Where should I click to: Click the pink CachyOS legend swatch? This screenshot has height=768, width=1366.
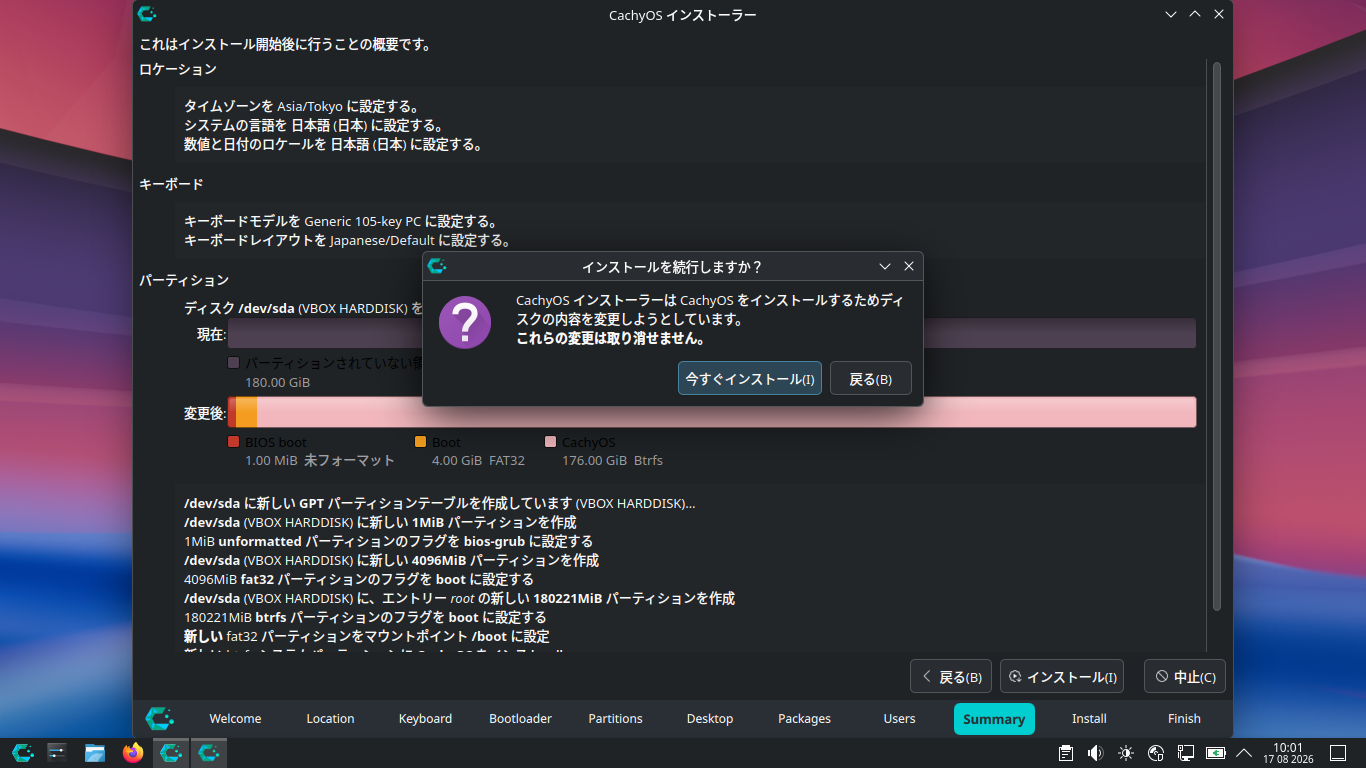[551, 442]
